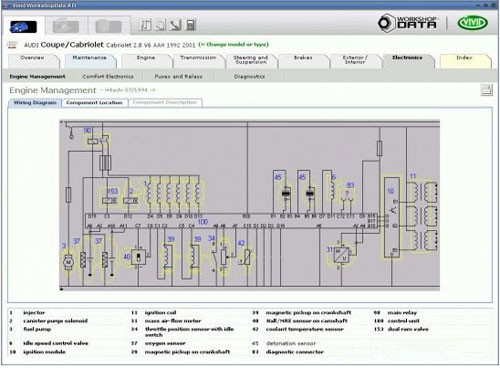
Task: Click legend row 'ignition module'
Action: [44, 352]
